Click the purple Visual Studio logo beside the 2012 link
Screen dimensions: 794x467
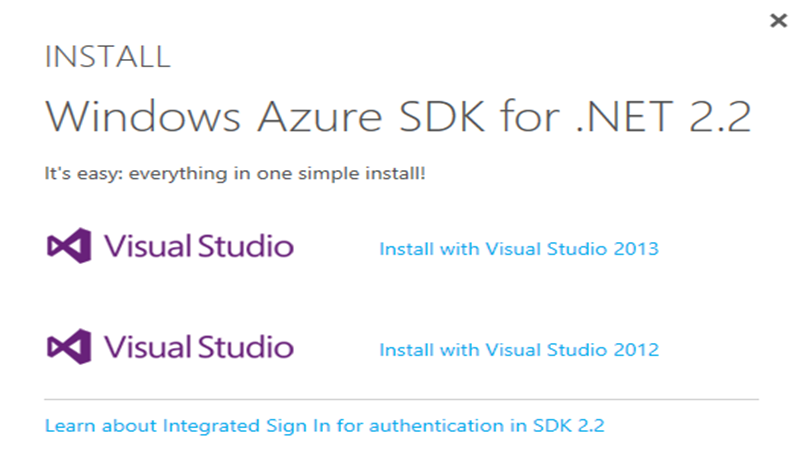point(68,346)
